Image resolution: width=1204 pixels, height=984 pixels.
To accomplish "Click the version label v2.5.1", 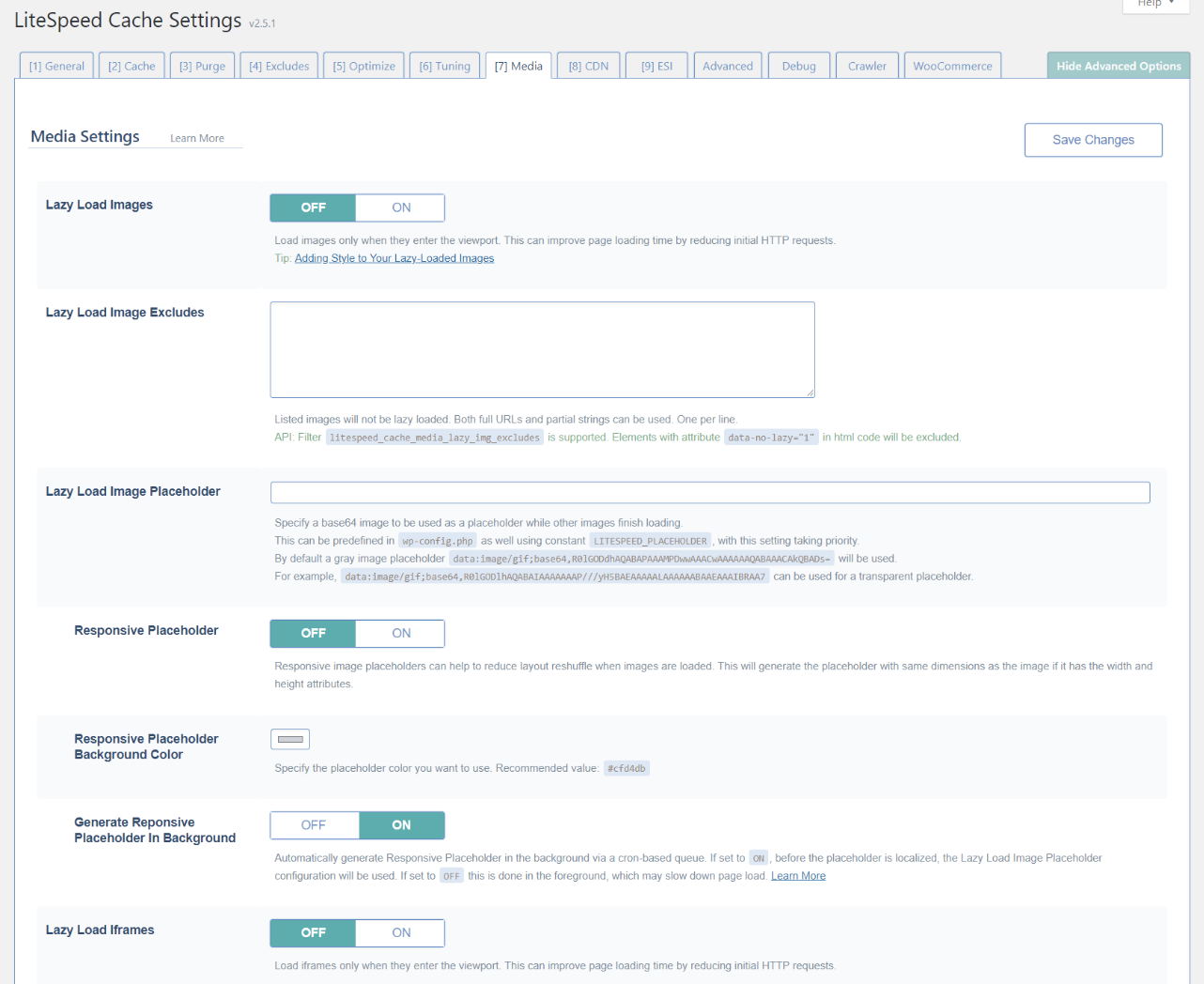I will [262, 23].
